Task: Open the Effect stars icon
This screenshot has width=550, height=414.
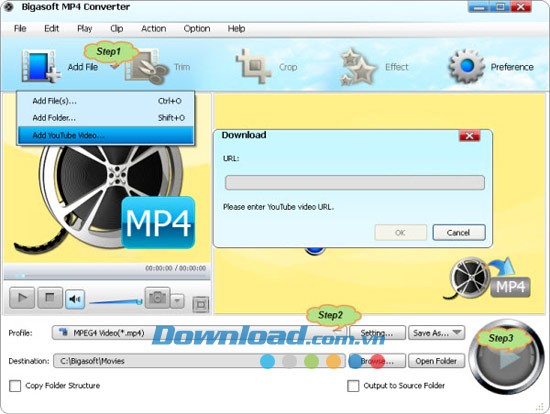Action: (x=358, y=67)
